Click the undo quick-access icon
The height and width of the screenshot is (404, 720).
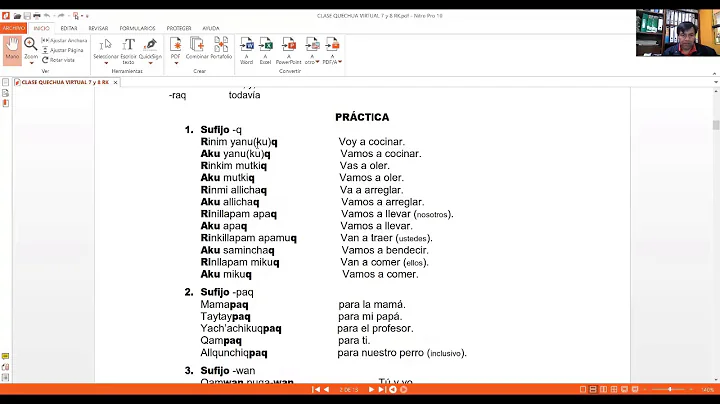tap(47, 16)
